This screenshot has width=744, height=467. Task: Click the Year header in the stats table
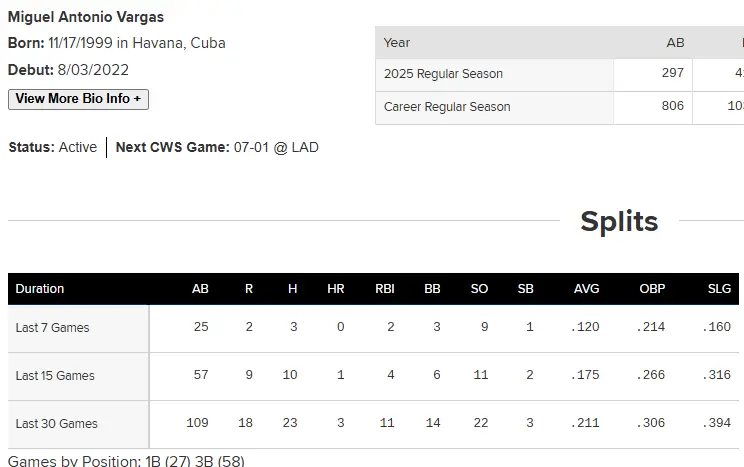(397, 43)
